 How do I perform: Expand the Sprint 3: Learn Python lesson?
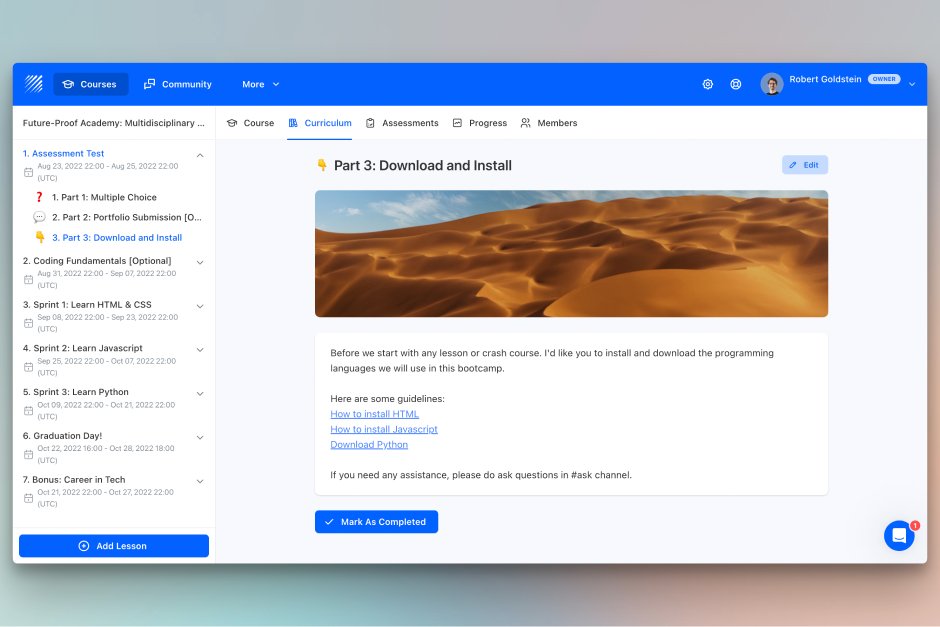click(199, 393)
